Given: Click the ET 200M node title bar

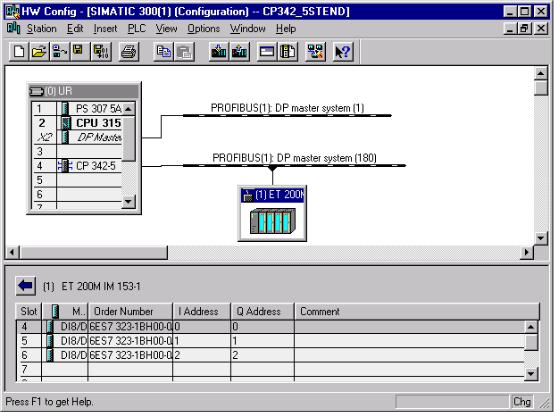Looking at the screenshot, I should (272, 195).
